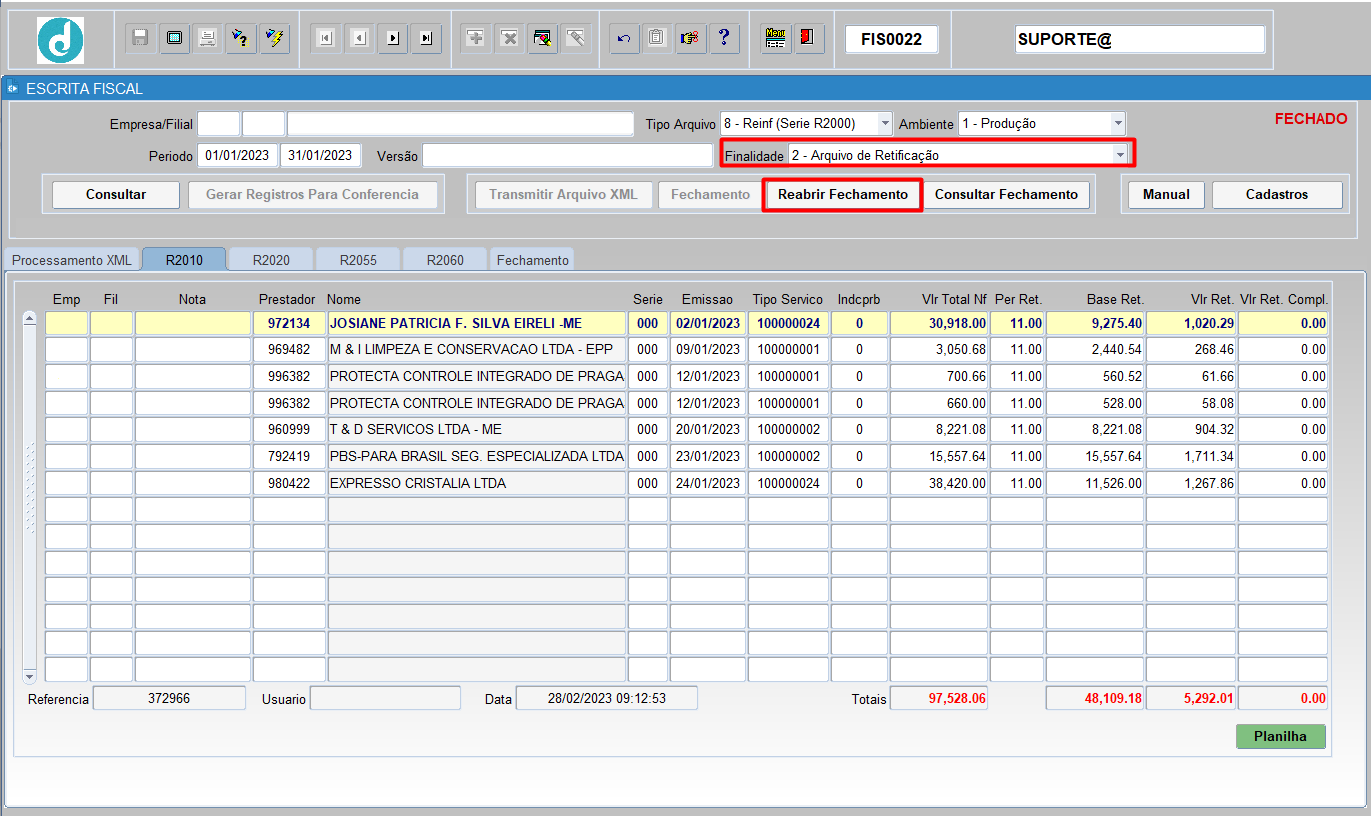Screen dimensions: 1371x816
Task: Click the eraser clear record icon
Action: [575, 38]
